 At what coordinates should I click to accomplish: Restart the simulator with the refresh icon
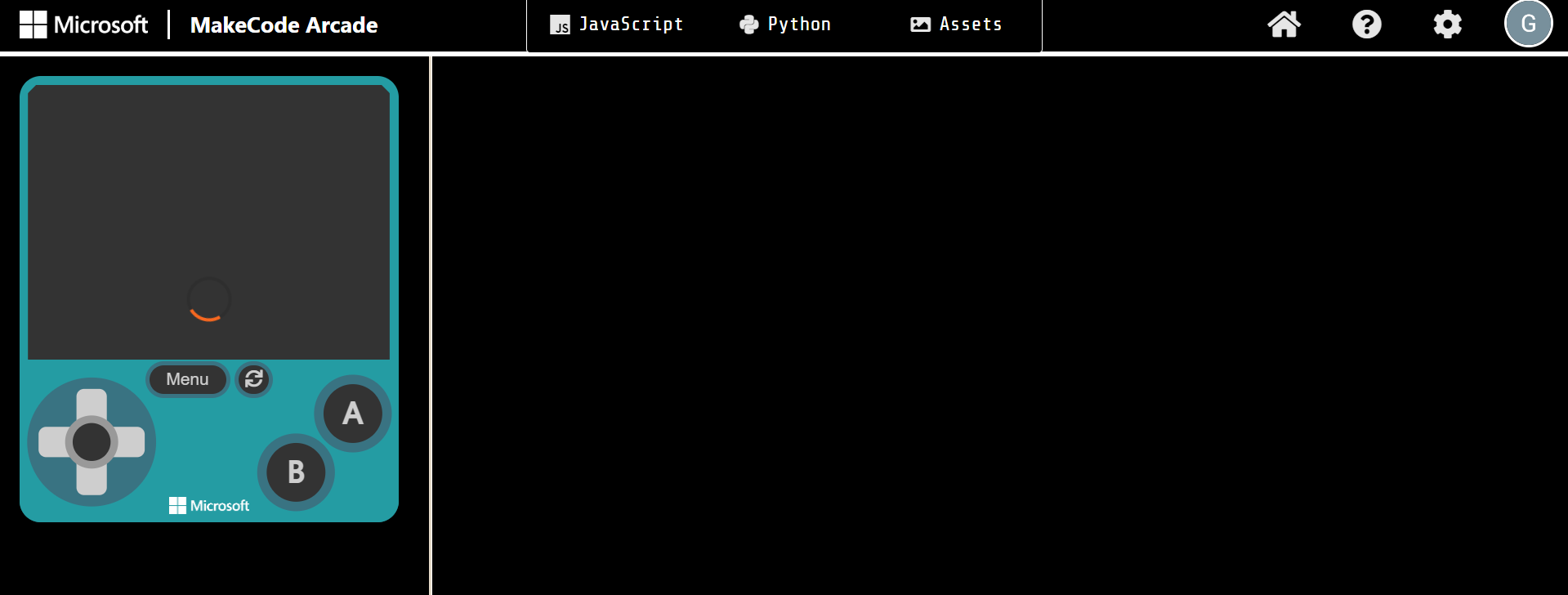click(x=254, y=379)
